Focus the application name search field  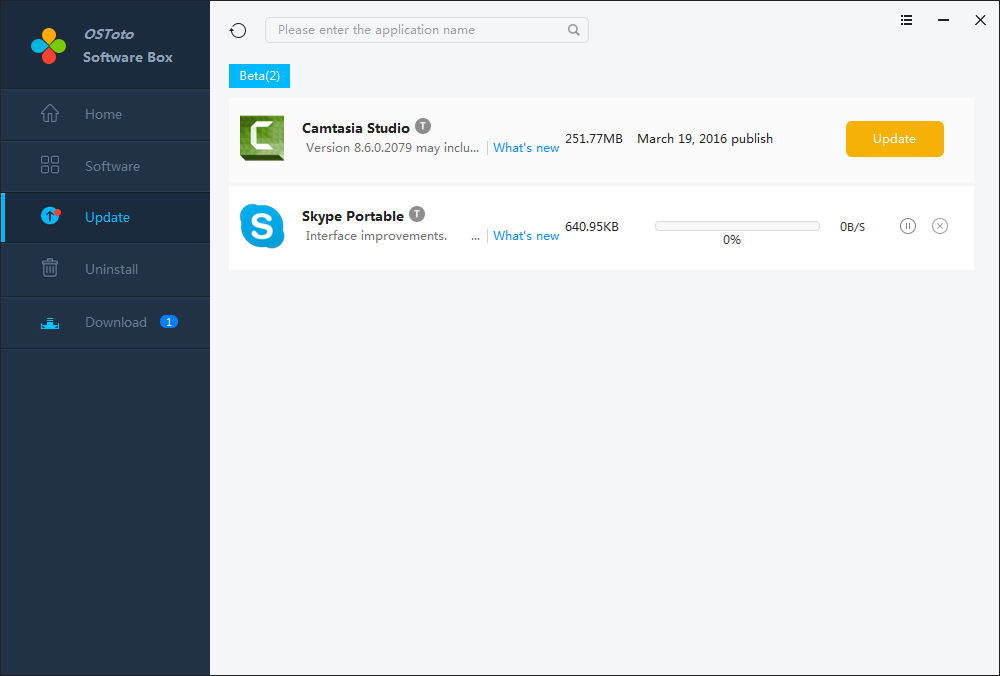point(427,30)
